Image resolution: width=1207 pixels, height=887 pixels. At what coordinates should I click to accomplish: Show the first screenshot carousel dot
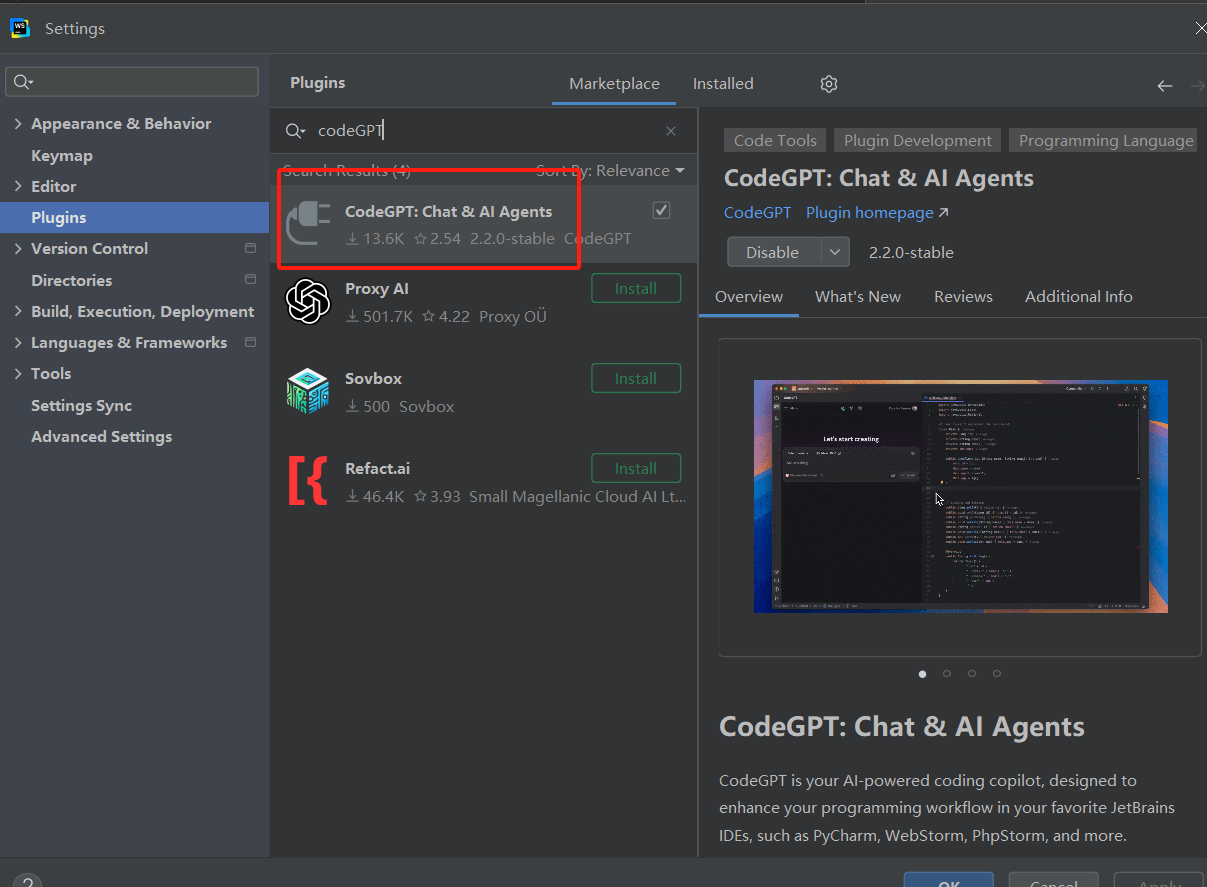coord(922,674)
